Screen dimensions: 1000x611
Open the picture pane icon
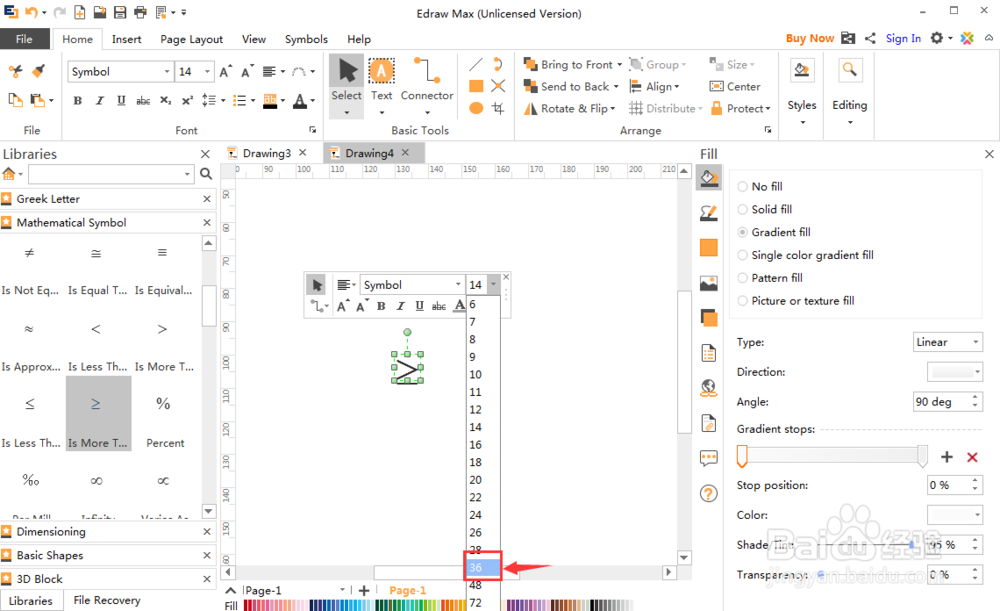[709, 283]
